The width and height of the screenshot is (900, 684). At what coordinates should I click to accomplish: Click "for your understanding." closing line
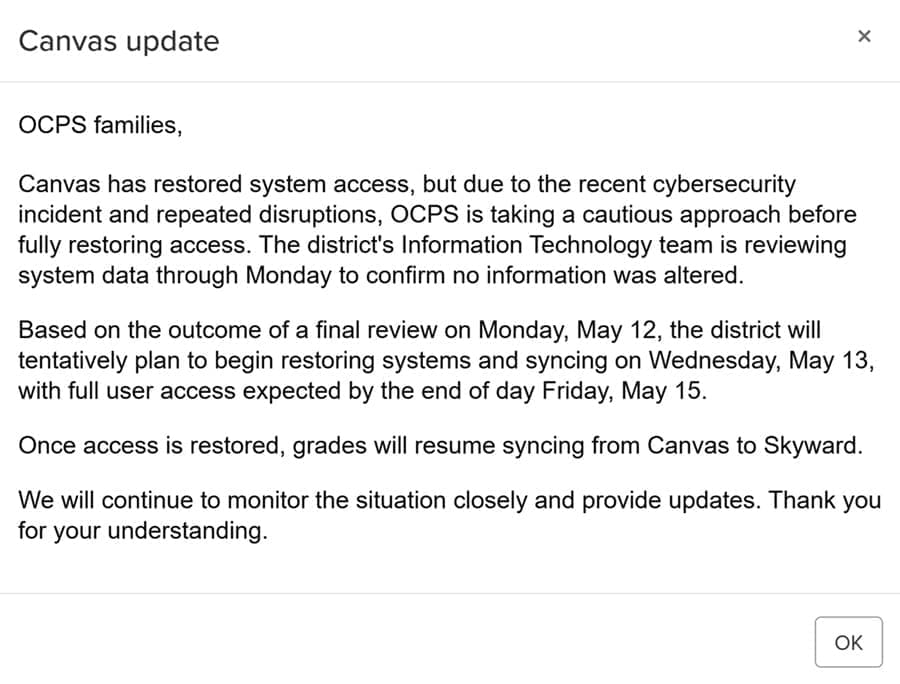[143, 531]
